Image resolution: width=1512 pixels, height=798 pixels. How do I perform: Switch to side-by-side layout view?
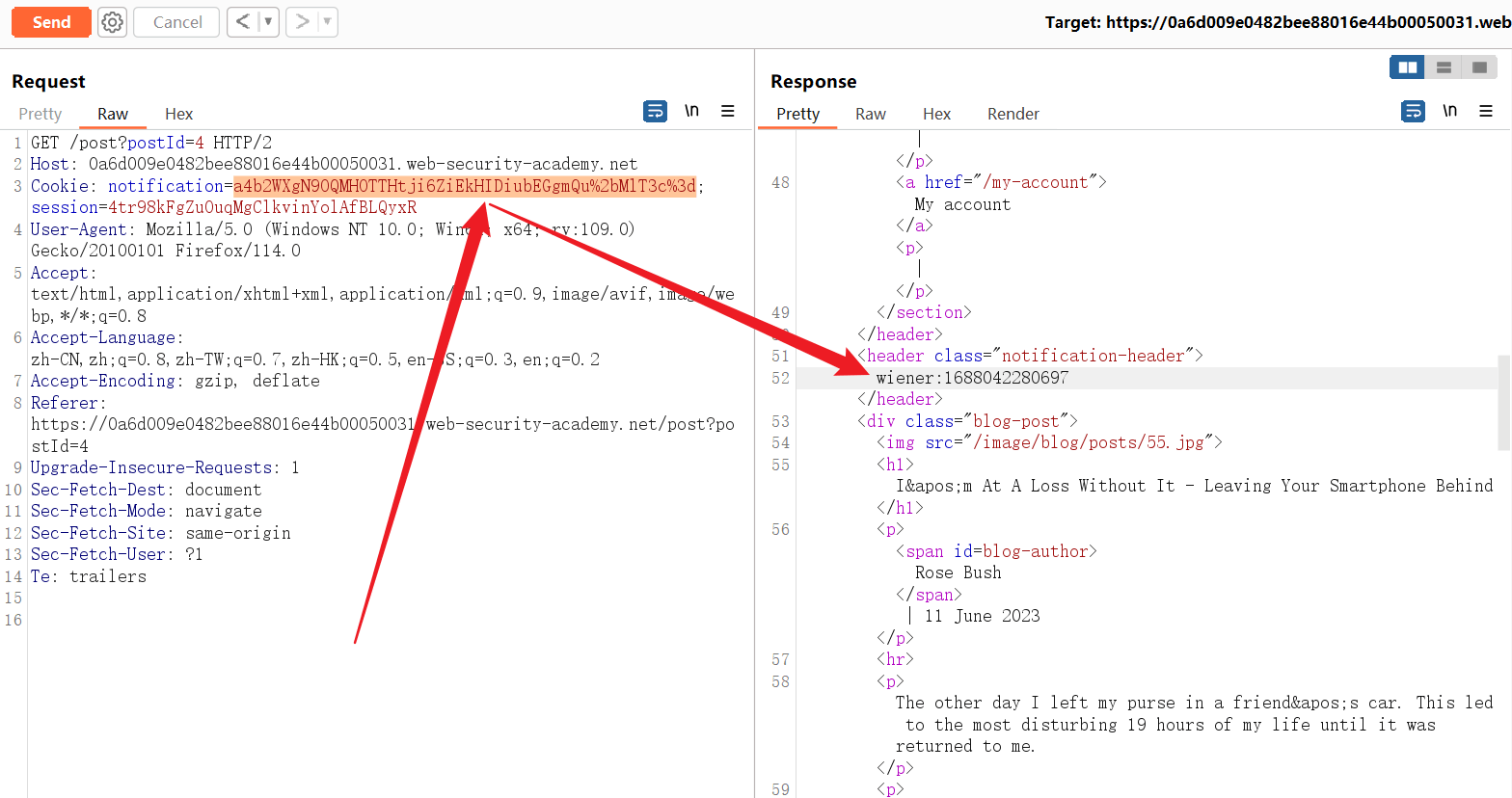(x=1408, y=67)
